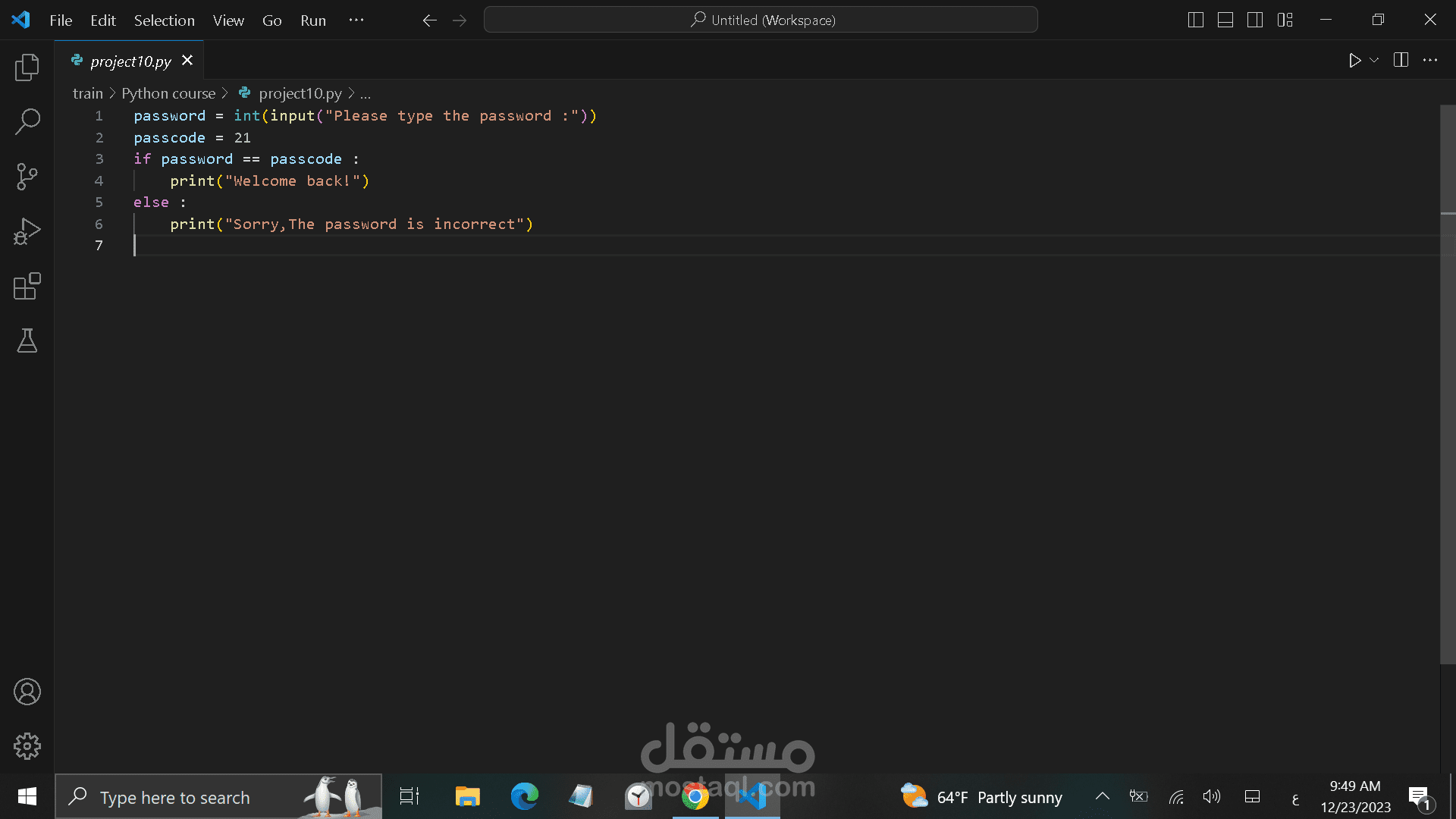Image resolution: width=1456 pixels, height=819 pixels.
Task: Click the VS Code logo icon
Action: click(20, 20)
